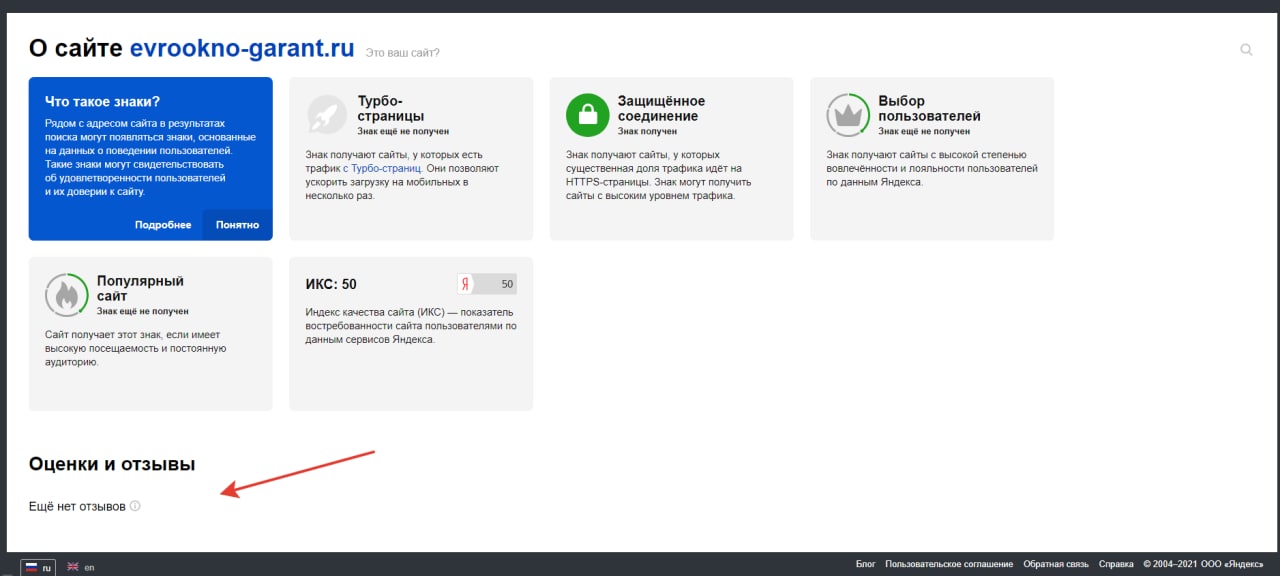Click the Понятно button
Image resolution: width=1280 pixels, height=576 pixels.
tap(237, 225)
